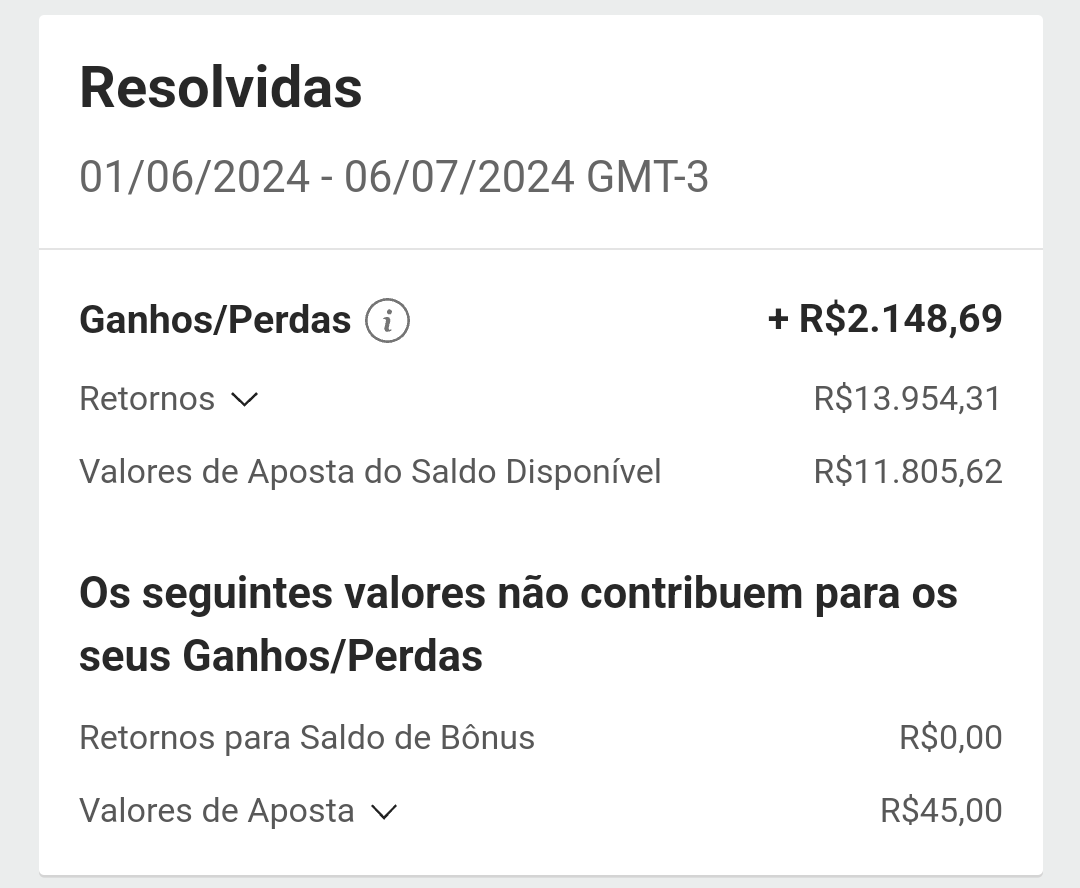The width and height of the screenshot is (1080, 888).
Task: Click the GMT-3 timezone text
Action: coord(647,177)
